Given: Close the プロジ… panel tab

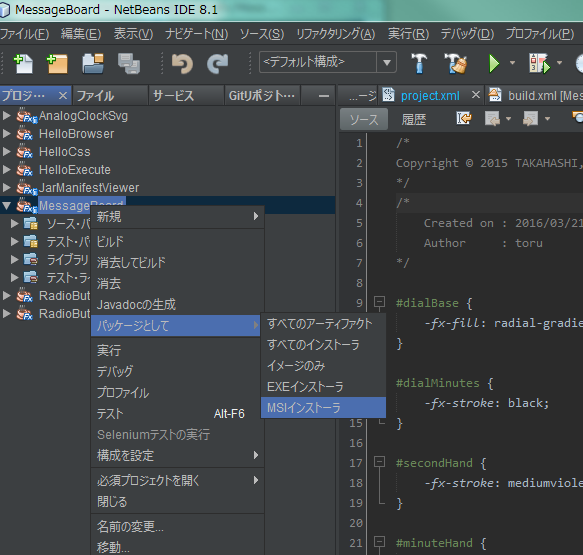Looking at the screenshot, I should pos(63,96).
